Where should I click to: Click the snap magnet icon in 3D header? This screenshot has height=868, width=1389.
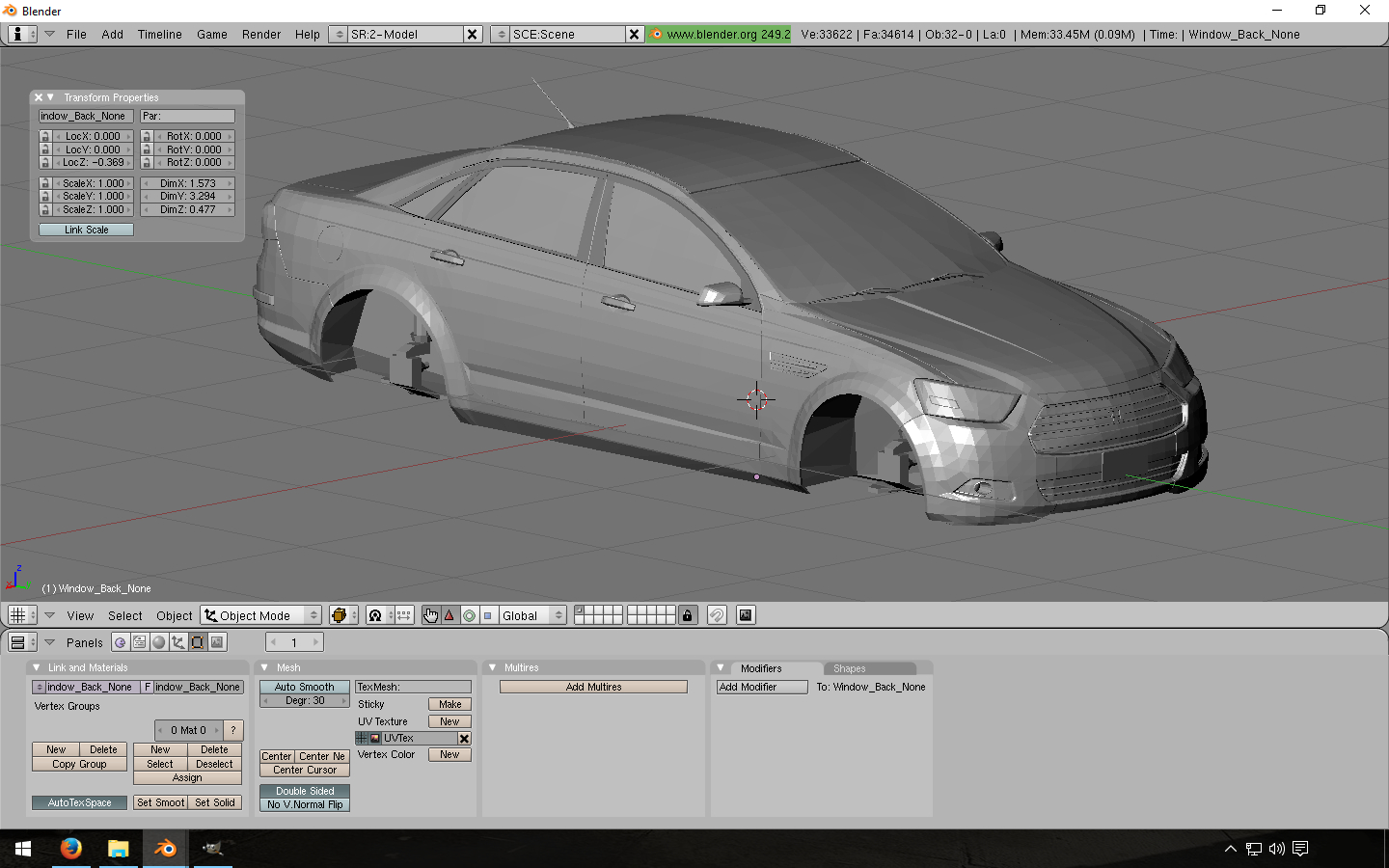(717, 615)
